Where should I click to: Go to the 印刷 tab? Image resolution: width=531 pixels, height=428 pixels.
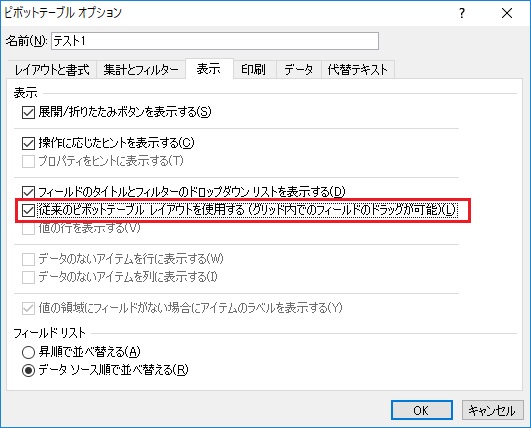[x=254, y=70]
